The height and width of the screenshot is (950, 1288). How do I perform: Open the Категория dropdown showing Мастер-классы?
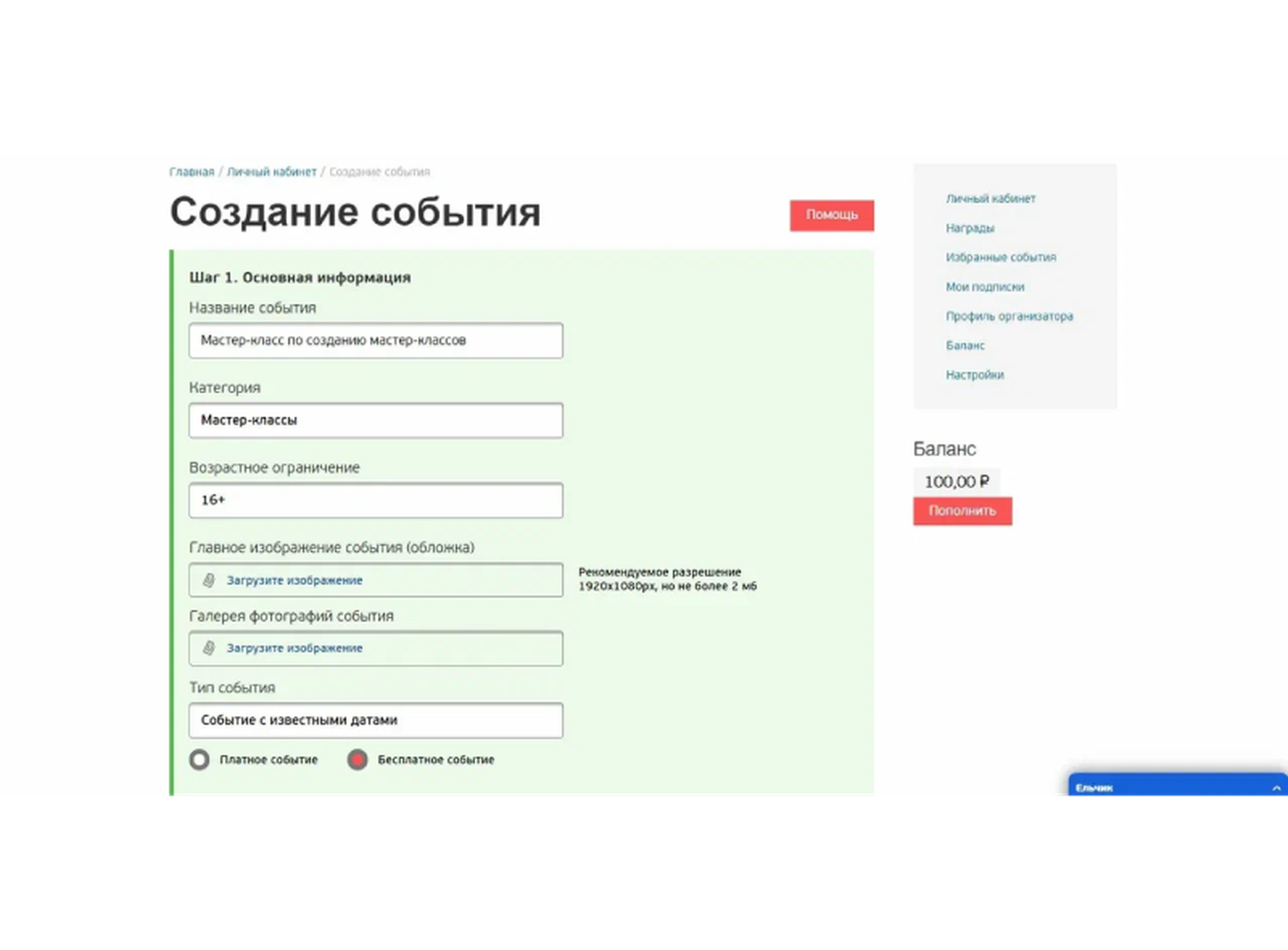pyautogui.click(x=376, y=421)
